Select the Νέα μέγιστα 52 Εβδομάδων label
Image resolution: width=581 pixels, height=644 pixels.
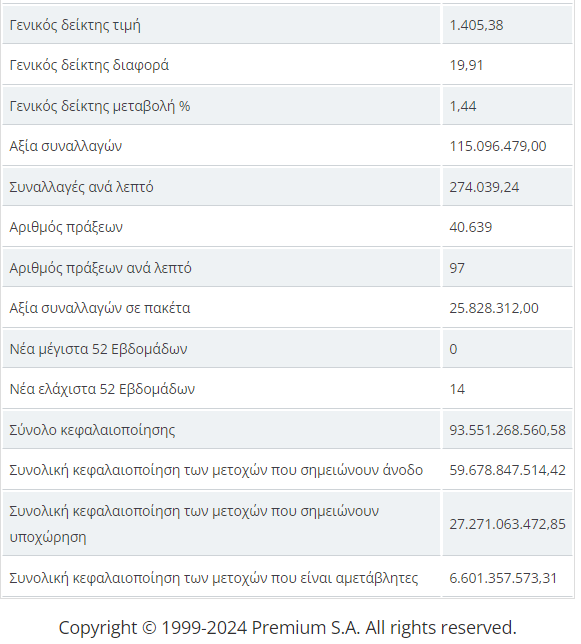pos(99,349)
